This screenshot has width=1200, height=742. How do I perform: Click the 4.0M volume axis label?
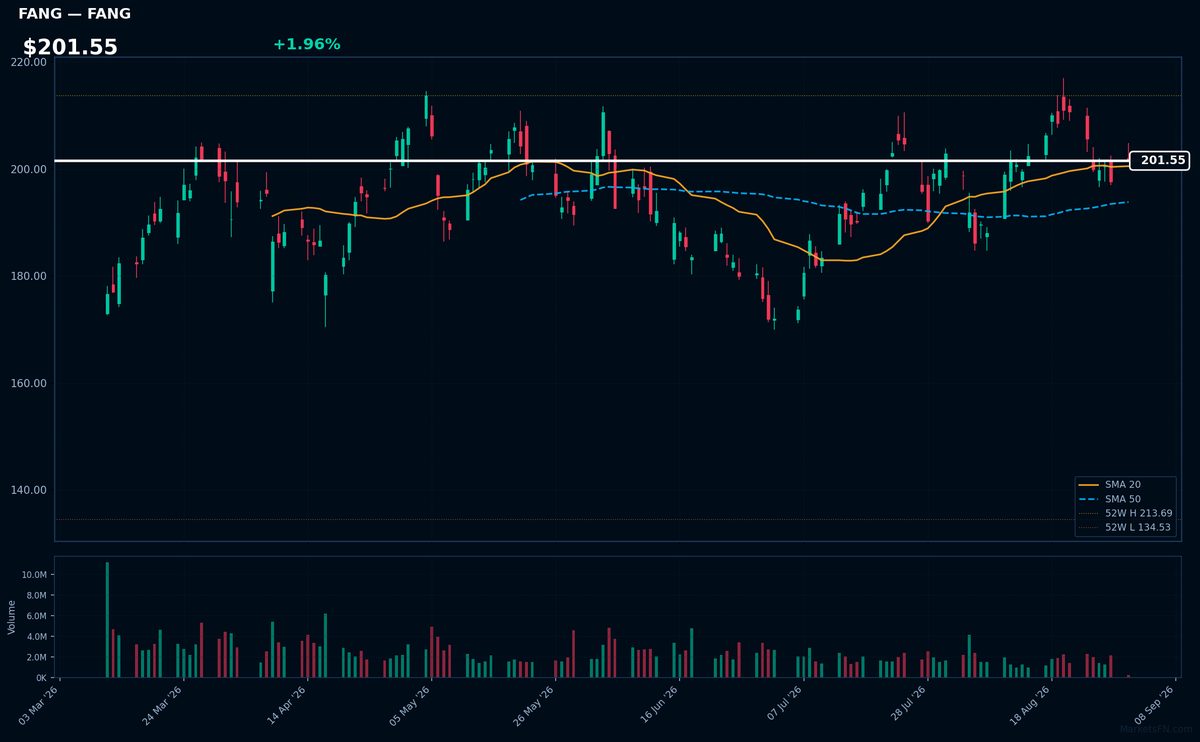pos(35,637)
